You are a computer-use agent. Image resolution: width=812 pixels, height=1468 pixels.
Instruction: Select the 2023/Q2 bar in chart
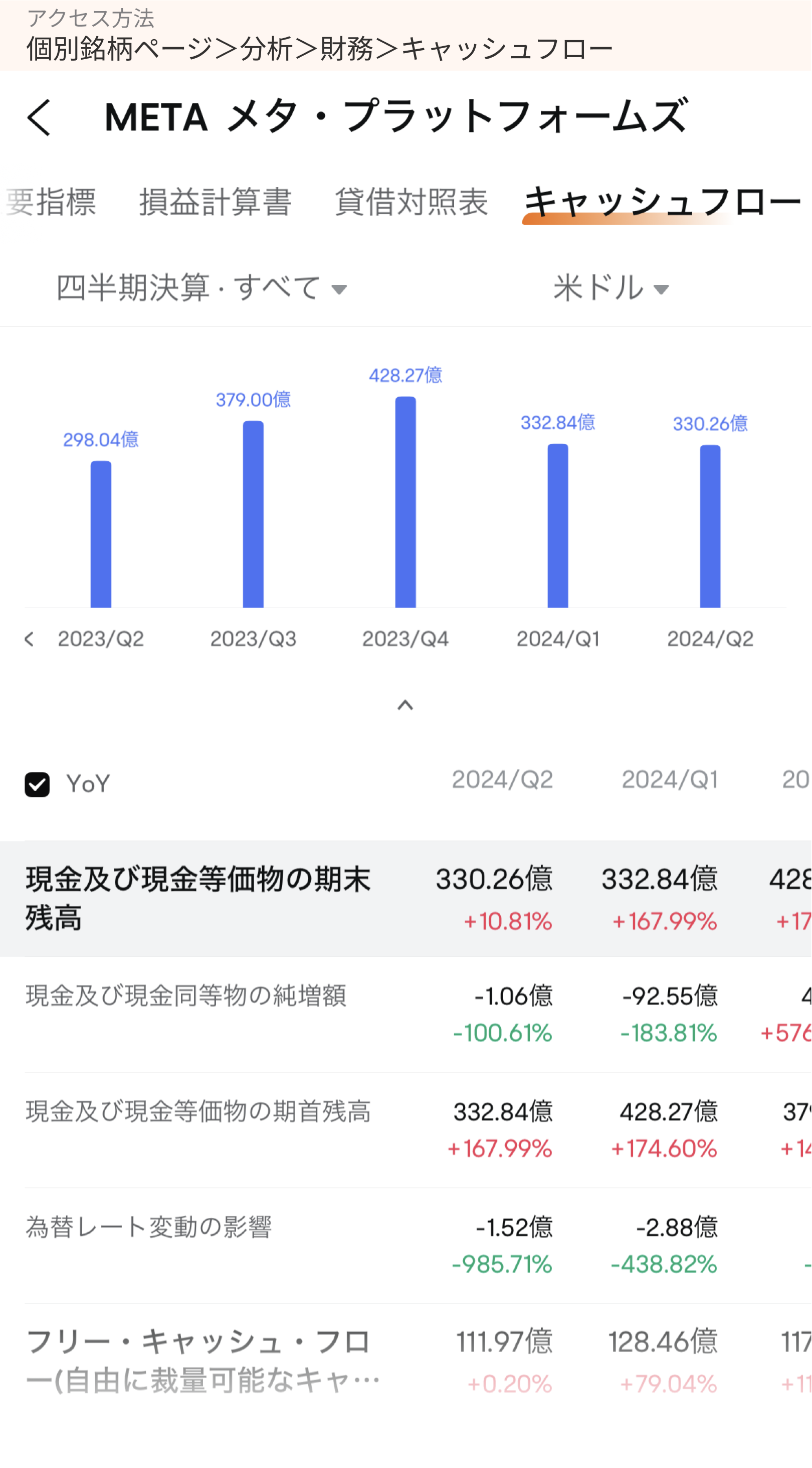click(101, 534)
